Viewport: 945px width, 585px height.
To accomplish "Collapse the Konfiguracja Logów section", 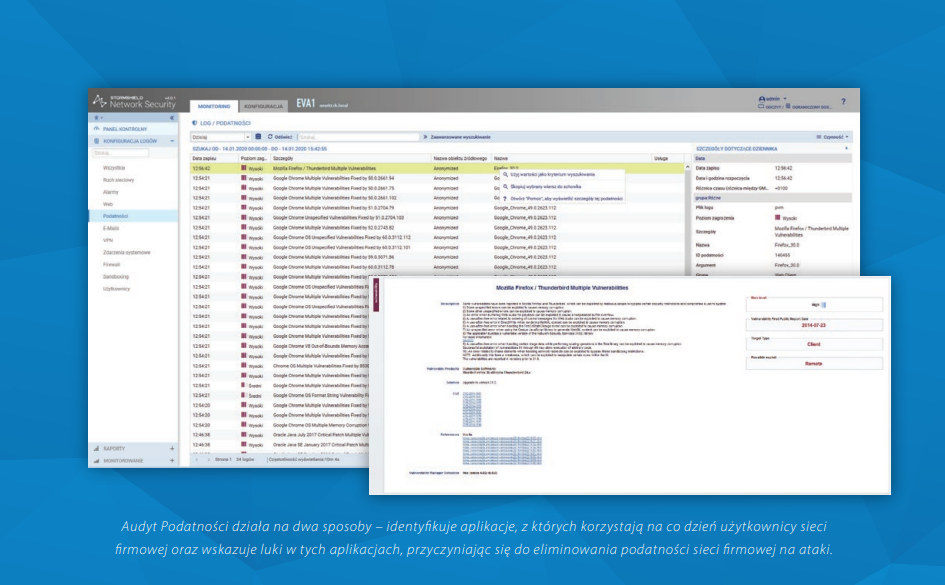I will tap(171, 142).
